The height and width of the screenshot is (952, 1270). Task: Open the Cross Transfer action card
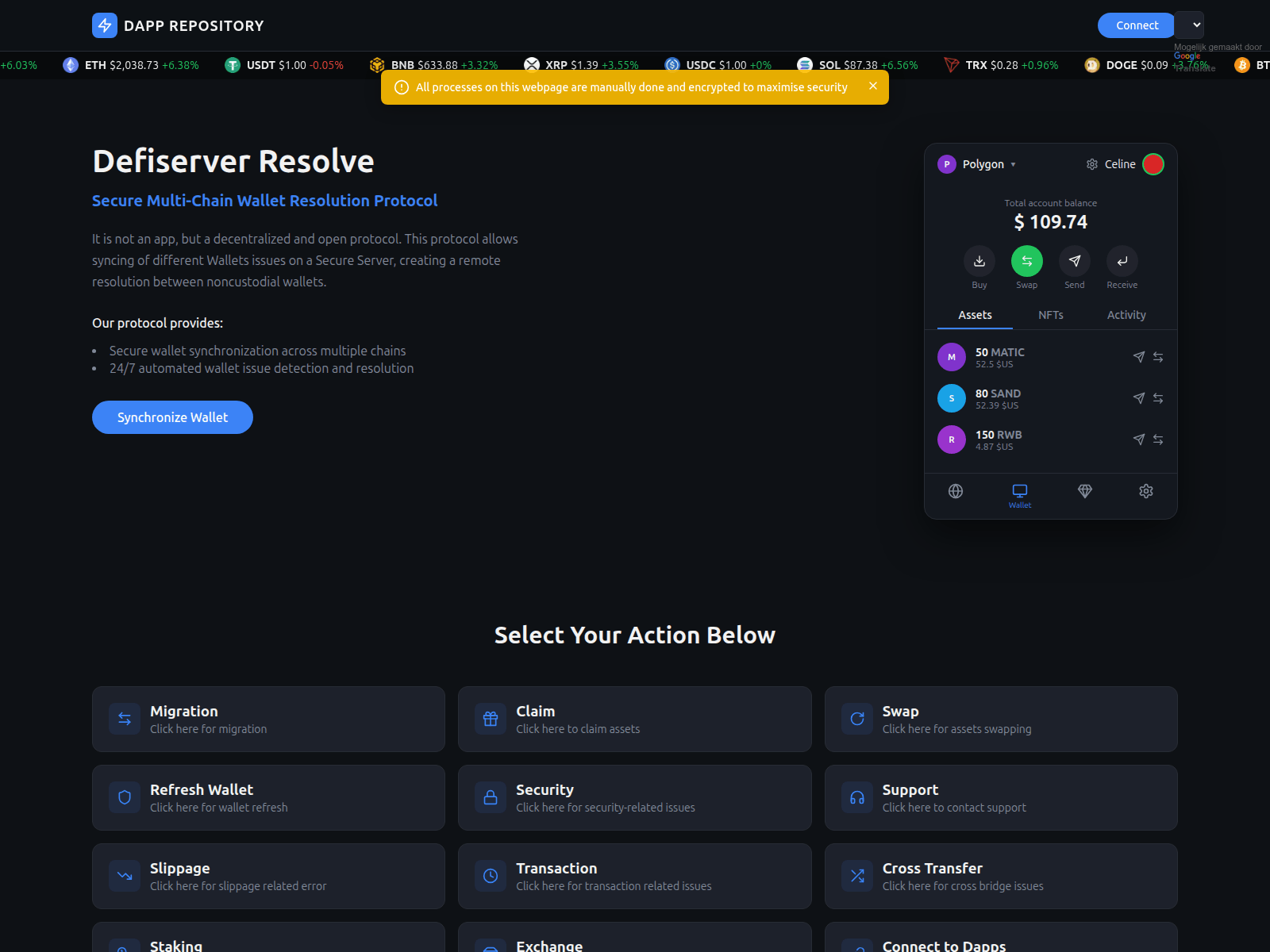(x=1001, y=876)
